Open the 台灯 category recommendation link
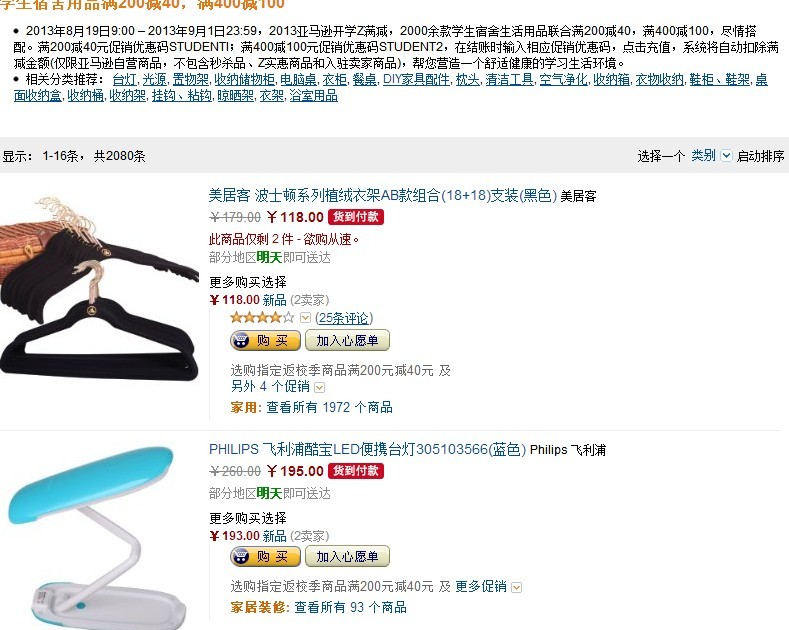The image size is (789, 630). pyautogui.click(x=124, y=80)
